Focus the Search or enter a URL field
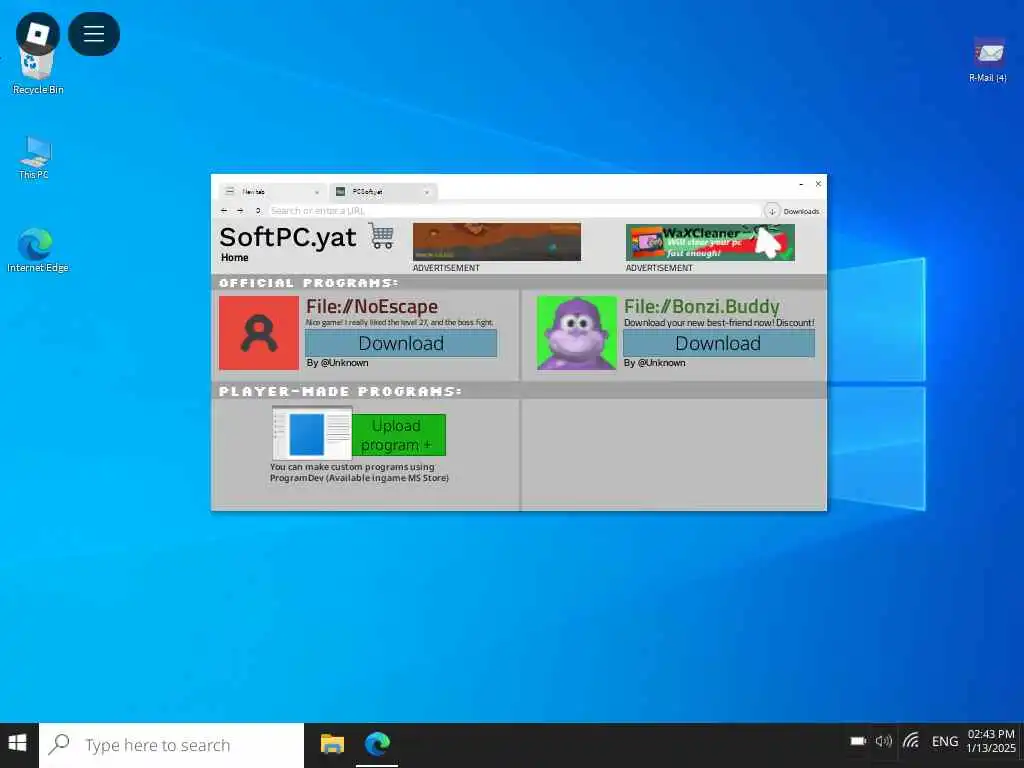Image resolution: width=1024 pixels, height=768 pixels. click(x=514, y=211)
